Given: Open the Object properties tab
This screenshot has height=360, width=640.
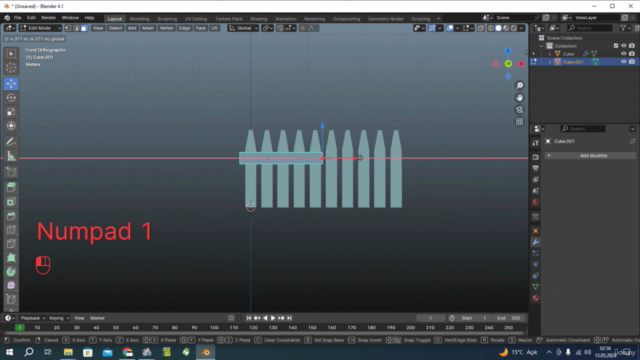Looking at the screenshot, I should pyautogui.click(x=536, y=231).
